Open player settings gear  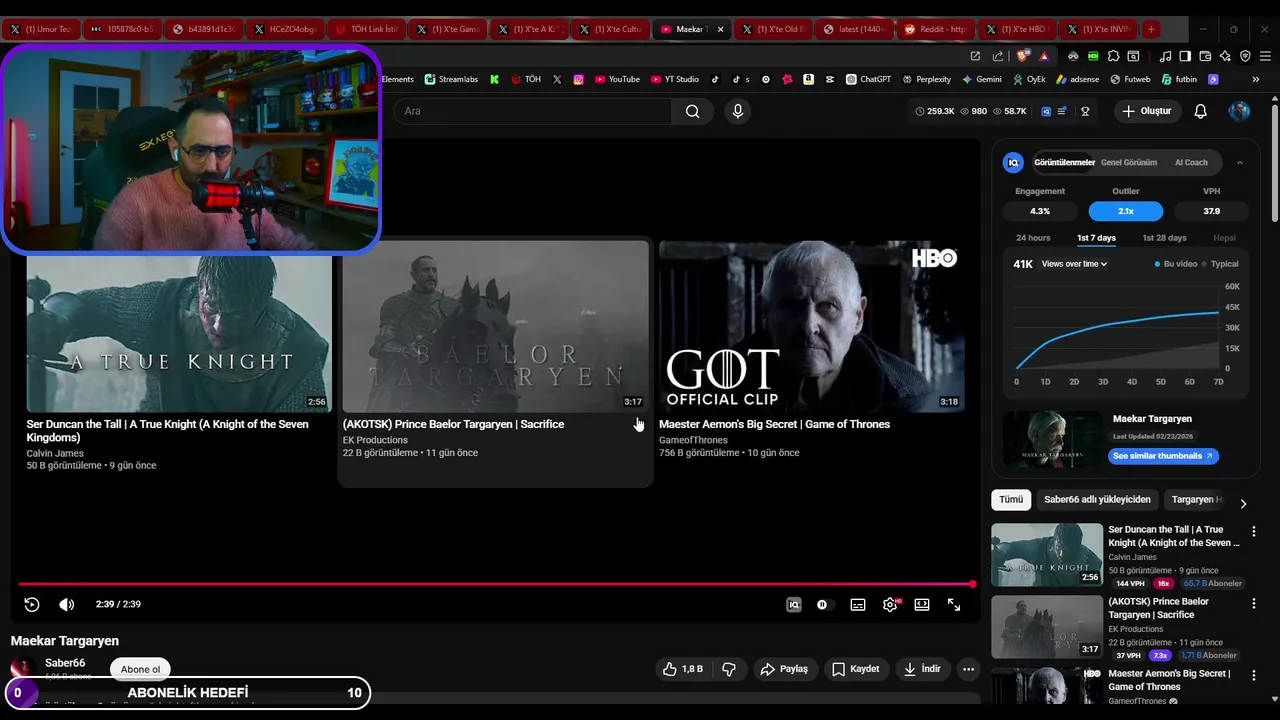pos(890,604)
